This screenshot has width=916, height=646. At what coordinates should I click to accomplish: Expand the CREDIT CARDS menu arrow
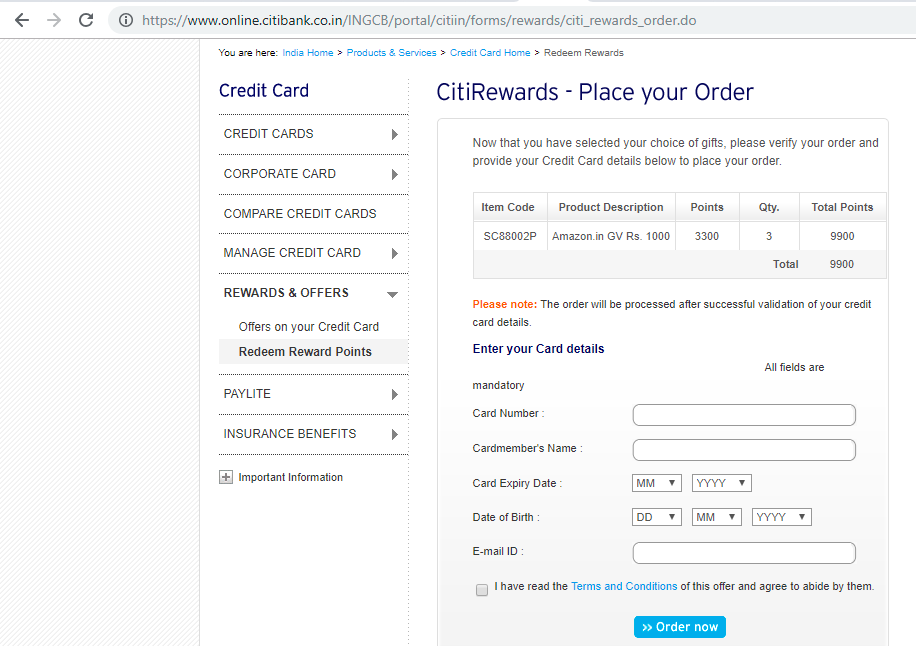(395, 134)
